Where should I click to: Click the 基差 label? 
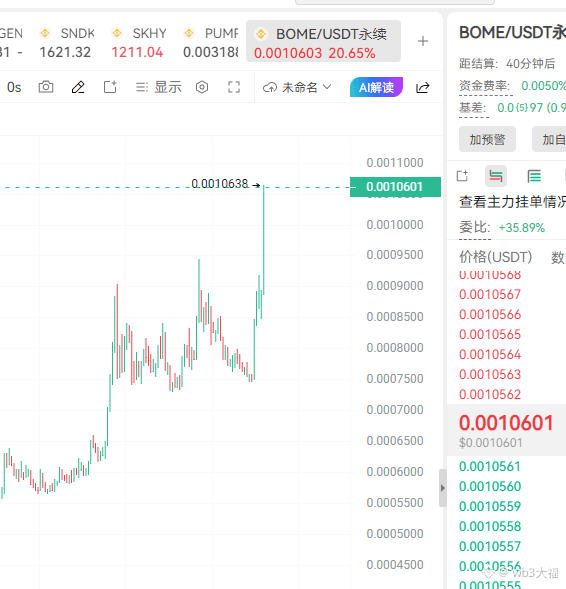point(472,108)
